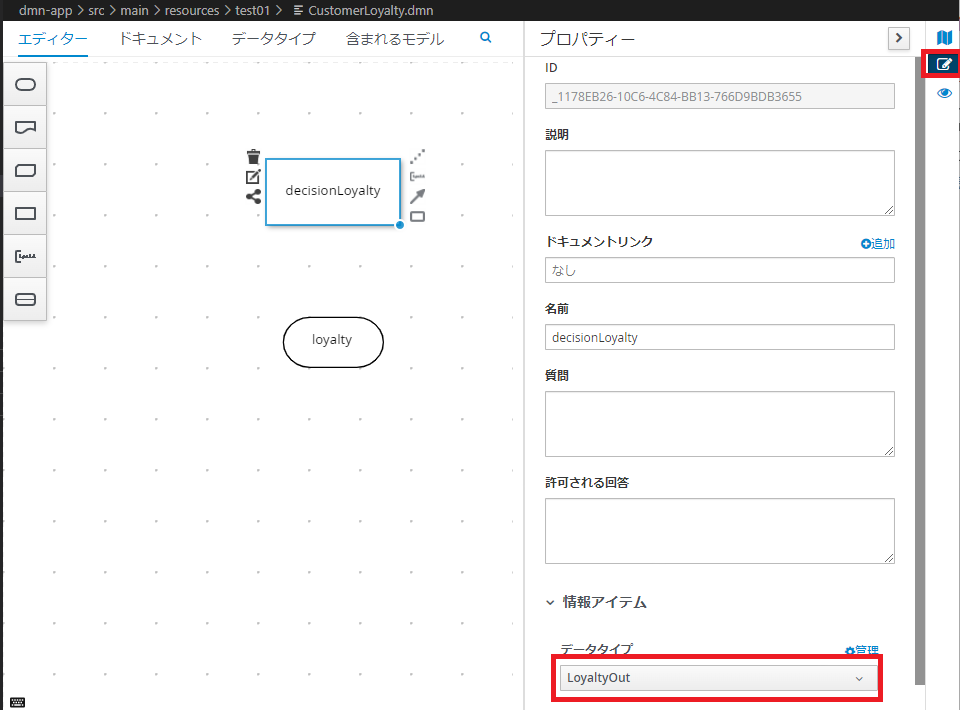The width and height of the screenshot is (960, 710).
Task: Switch to the データタイプ tab
Action: pyautogui.click(x=273, y=39)
